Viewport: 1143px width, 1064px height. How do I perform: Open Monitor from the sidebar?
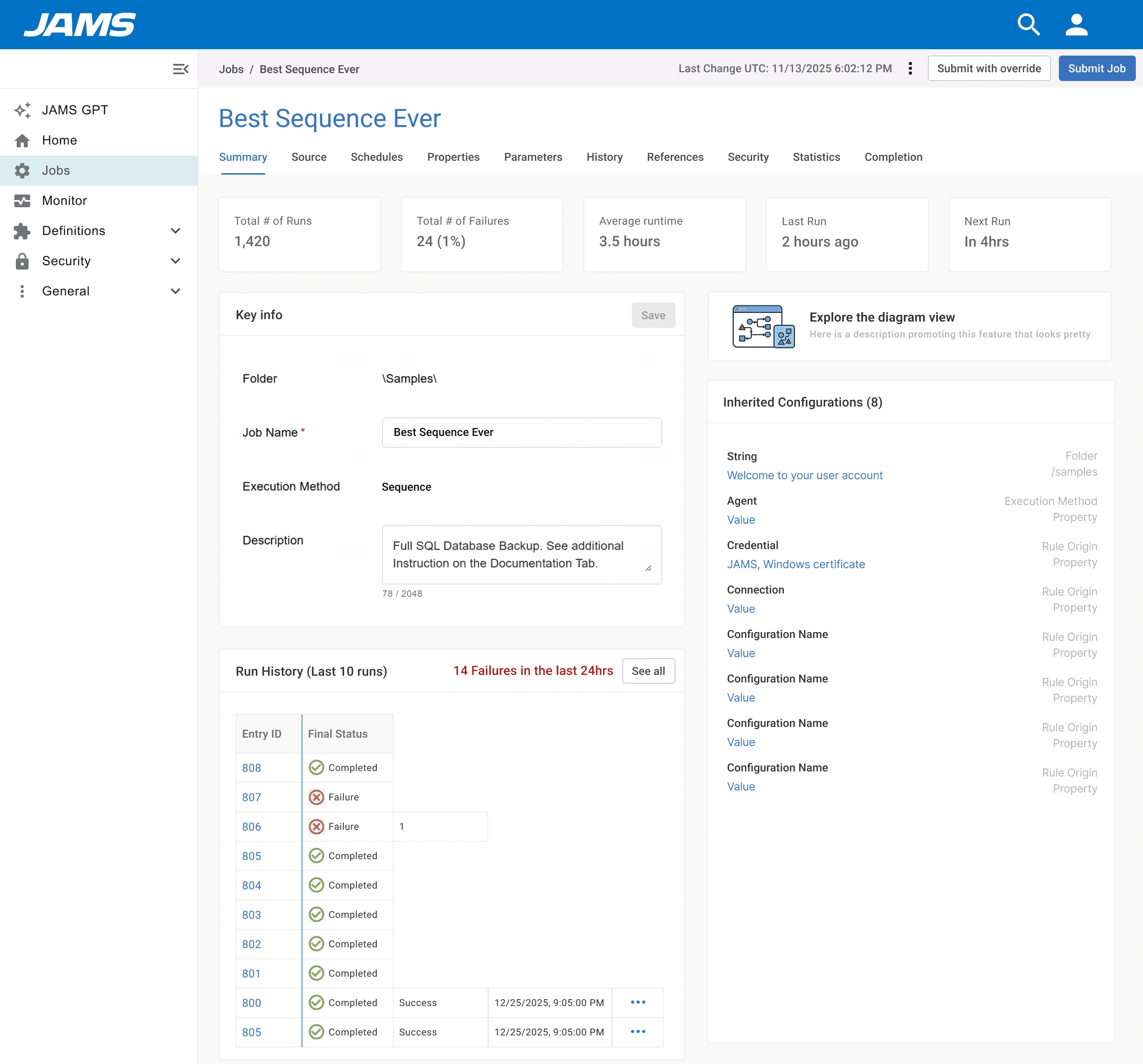(x=64, y=201)
